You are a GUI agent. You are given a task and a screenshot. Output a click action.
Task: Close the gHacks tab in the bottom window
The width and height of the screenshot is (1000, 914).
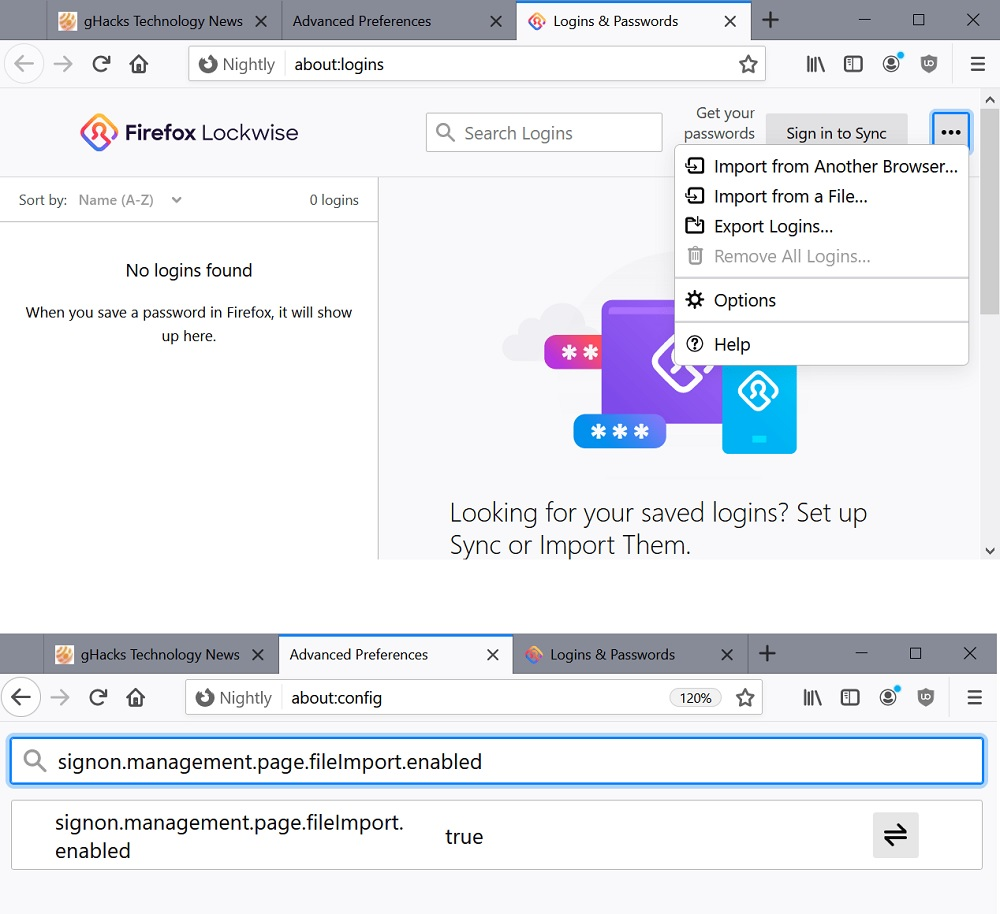click(x=258, y=654)
